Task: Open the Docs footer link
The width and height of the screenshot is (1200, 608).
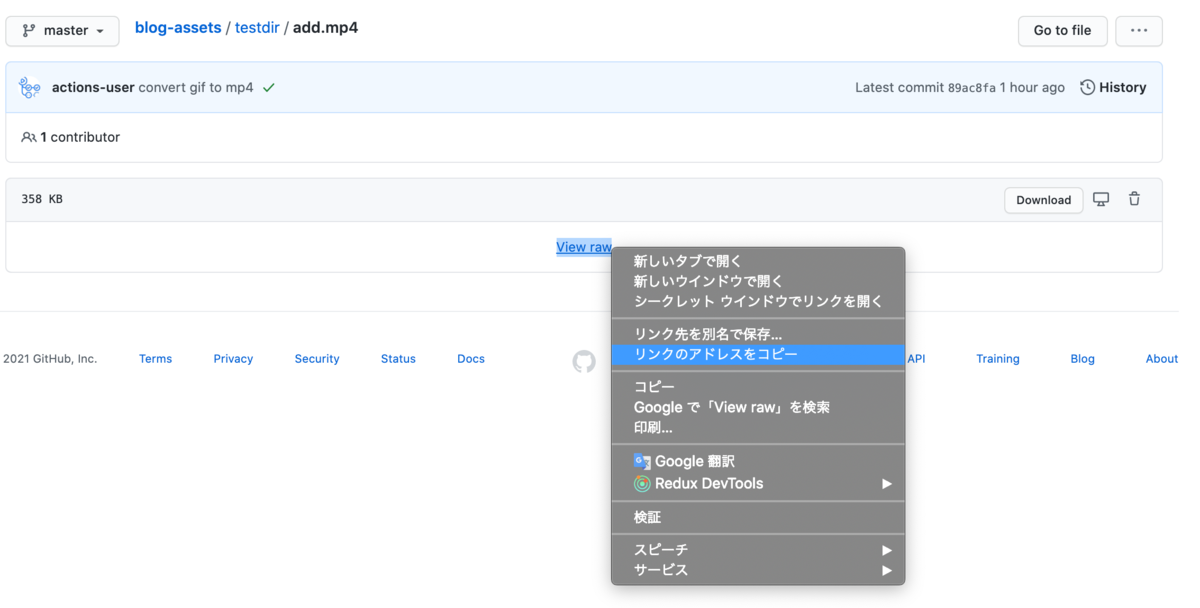Action: [471, 359]
